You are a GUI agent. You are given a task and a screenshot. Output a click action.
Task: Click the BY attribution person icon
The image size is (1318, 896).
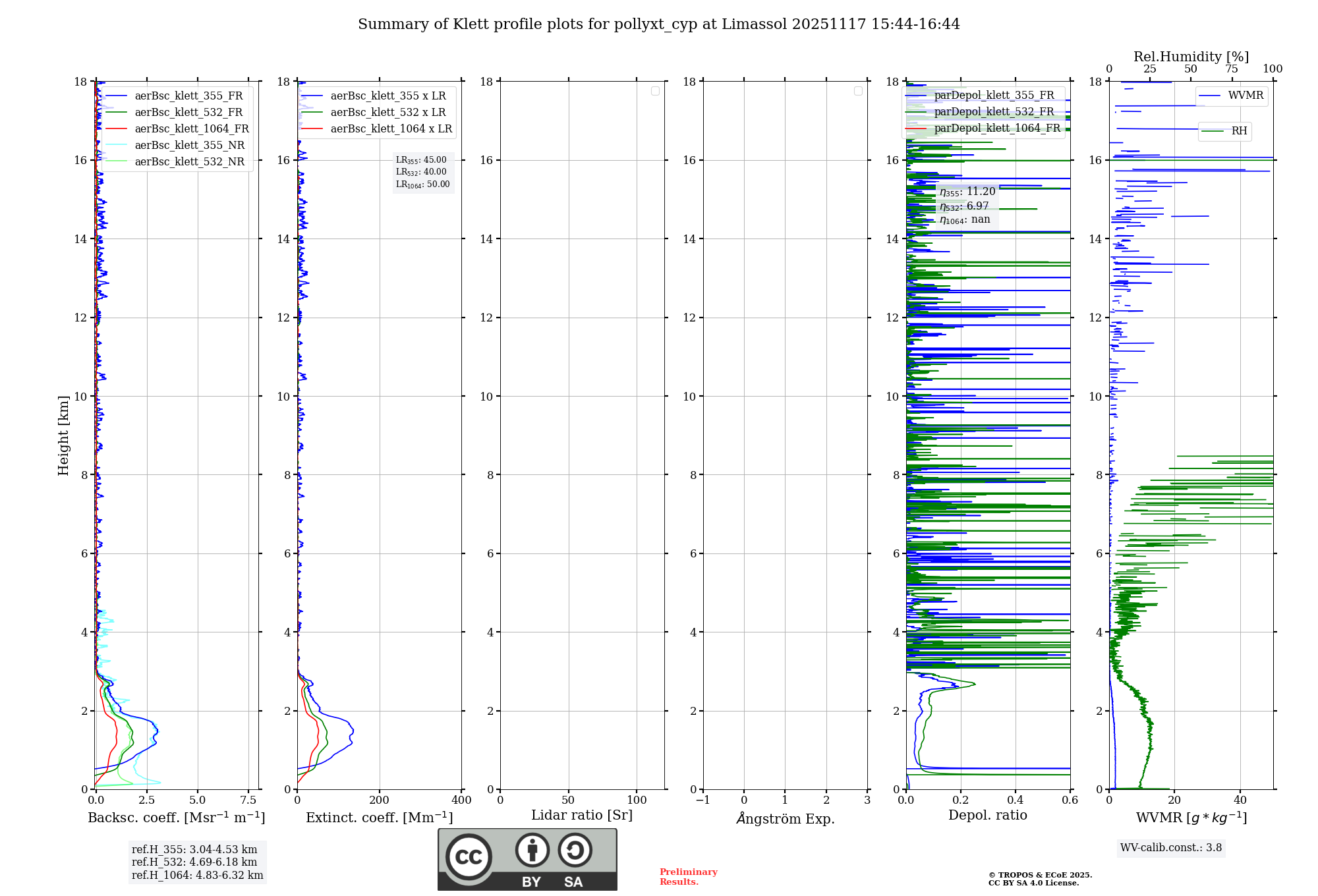[x=532, y=850]
